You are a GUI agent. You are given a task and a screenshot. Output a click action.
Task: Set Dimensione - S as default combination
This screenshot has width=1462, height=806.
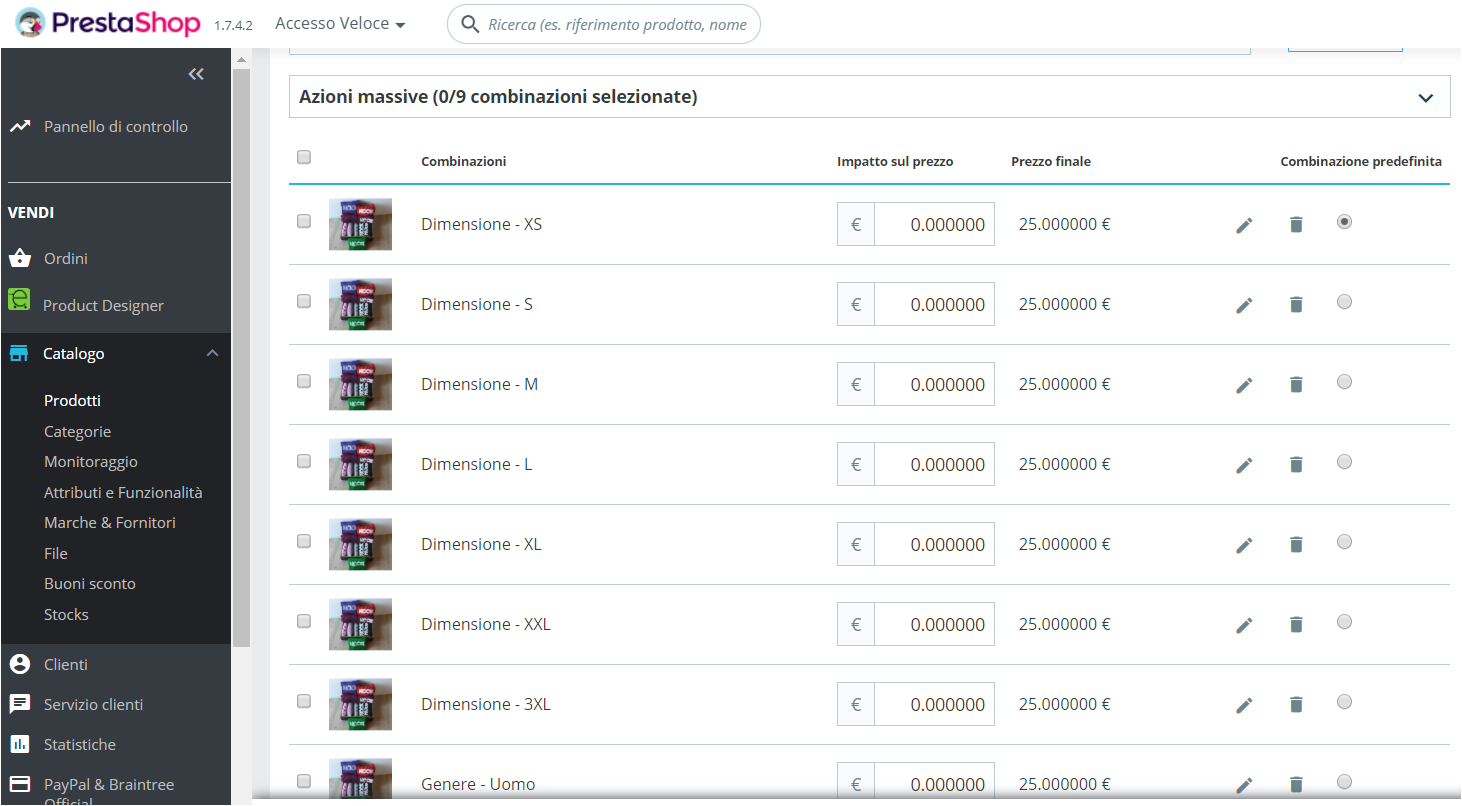[1344, 301]
